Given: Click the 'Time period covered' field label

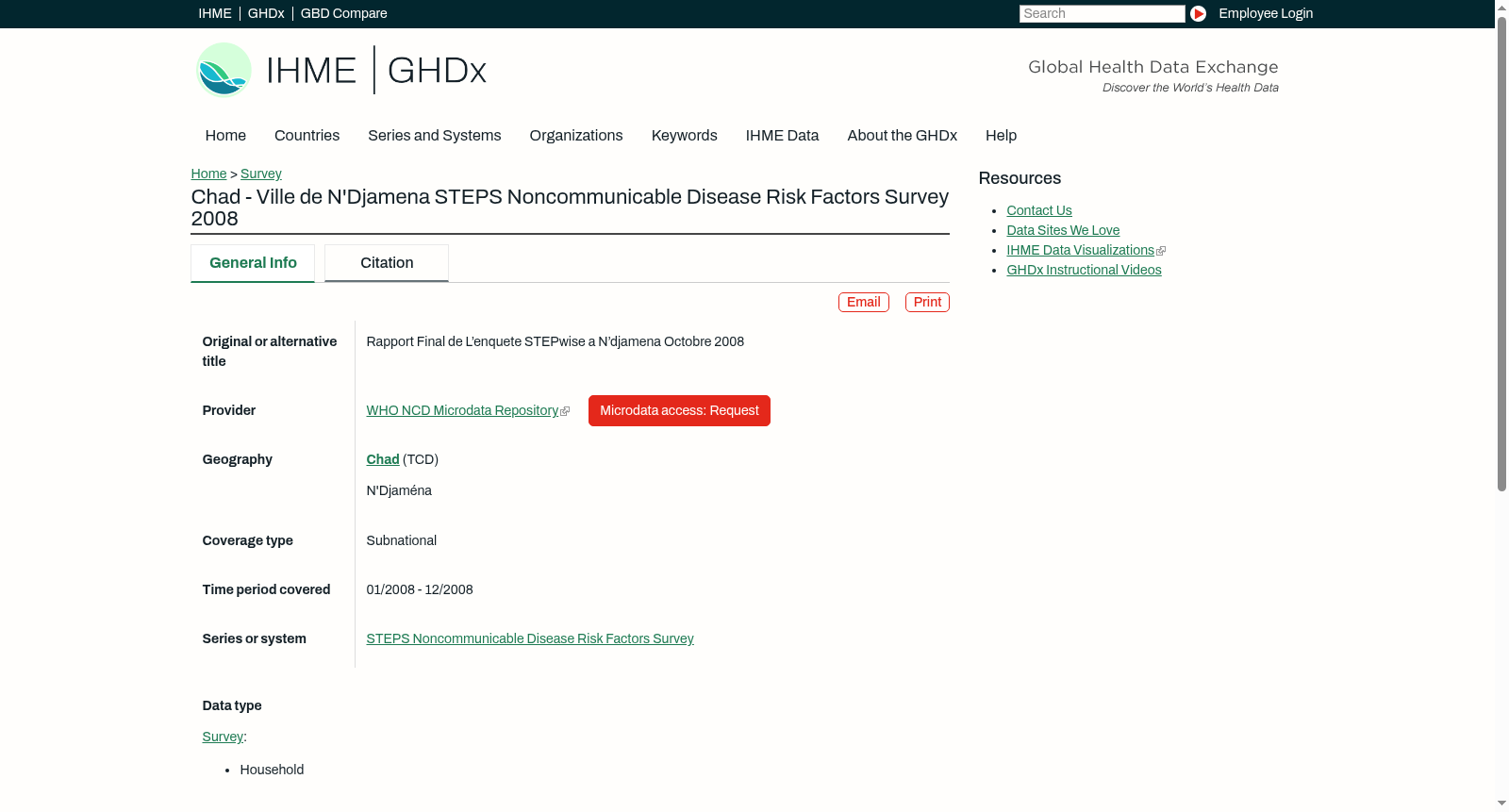Looking at the screenshot, I should (267, 589).
